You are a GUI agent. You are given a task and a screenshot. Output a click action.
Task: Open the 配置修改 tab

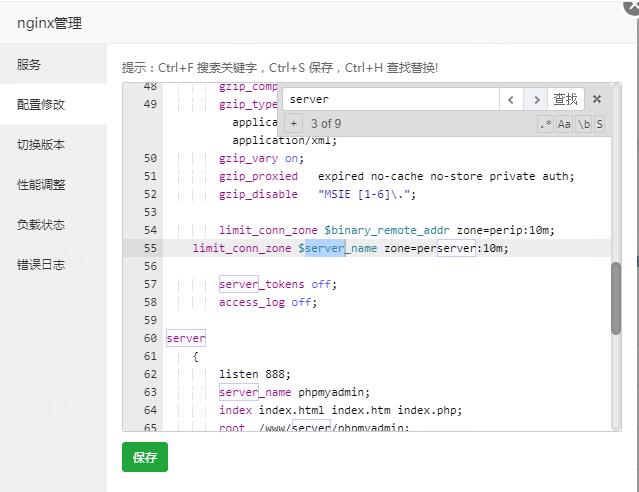click(x=53, y=104)
